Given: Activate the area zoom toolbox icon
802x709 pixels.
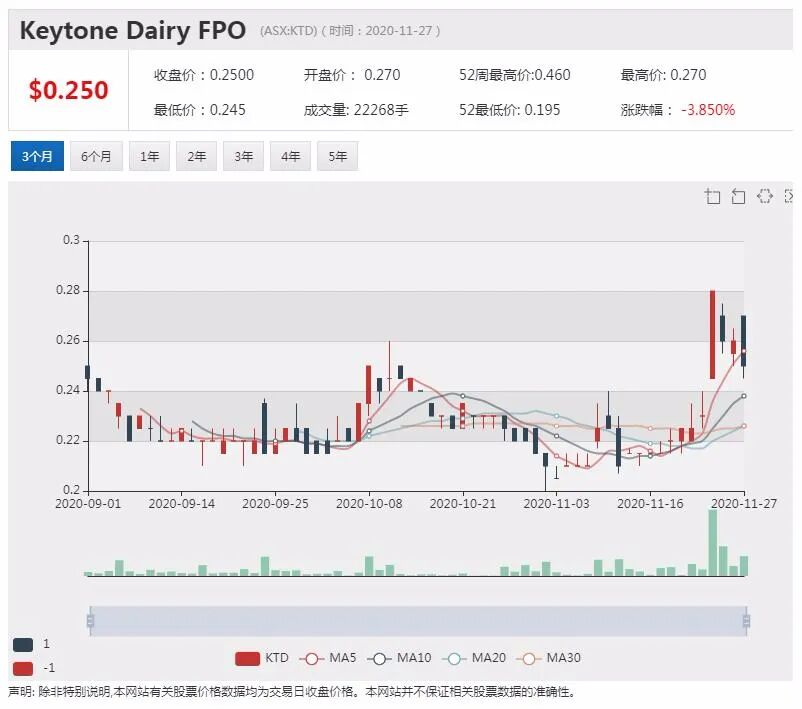Looking at the screenshot, I should tap(712, 196).
